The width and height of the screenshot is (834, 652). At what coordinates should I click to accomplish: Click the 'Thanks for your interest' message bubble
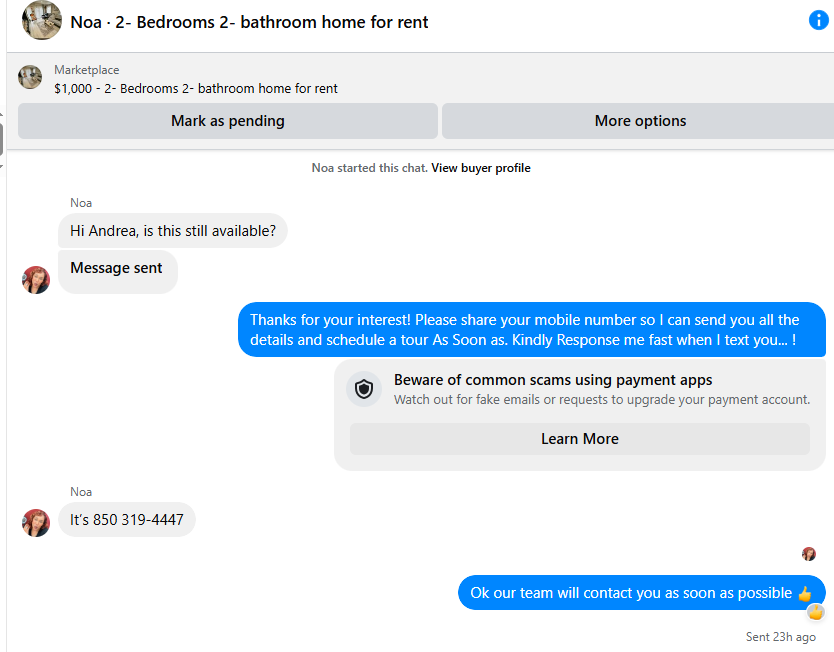click(x=532, y=330)
